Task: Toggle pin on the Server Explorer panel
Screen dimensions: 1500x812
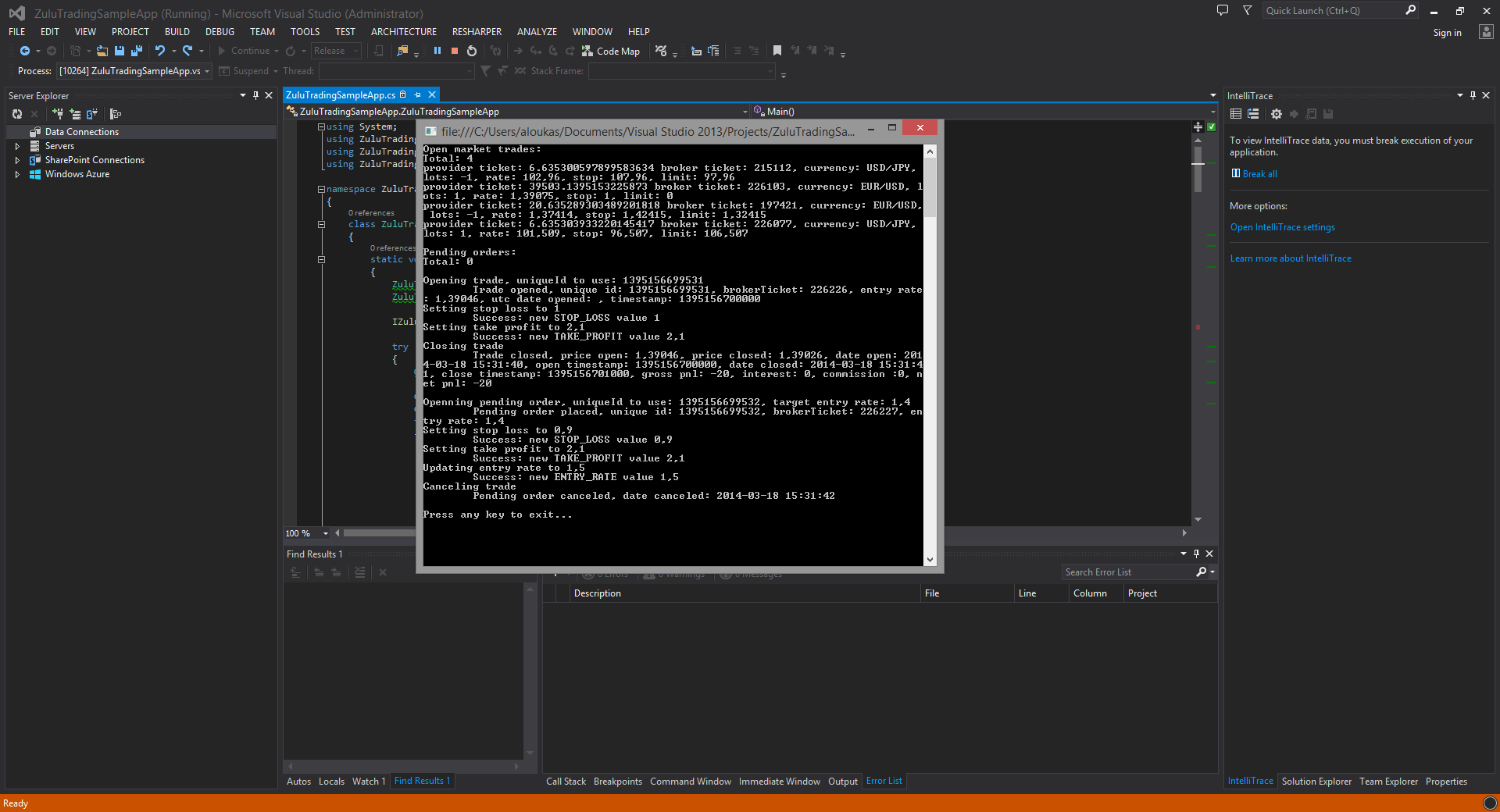Action: [x=255, y=95]
